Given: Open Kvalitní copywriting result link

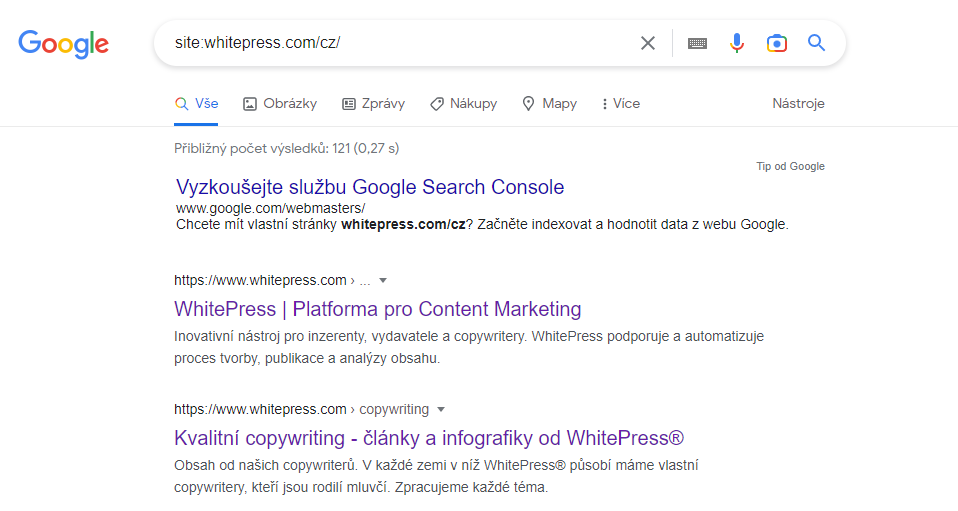Looking at the screenshot, I should pyautogui.click(x=429, y=438).
